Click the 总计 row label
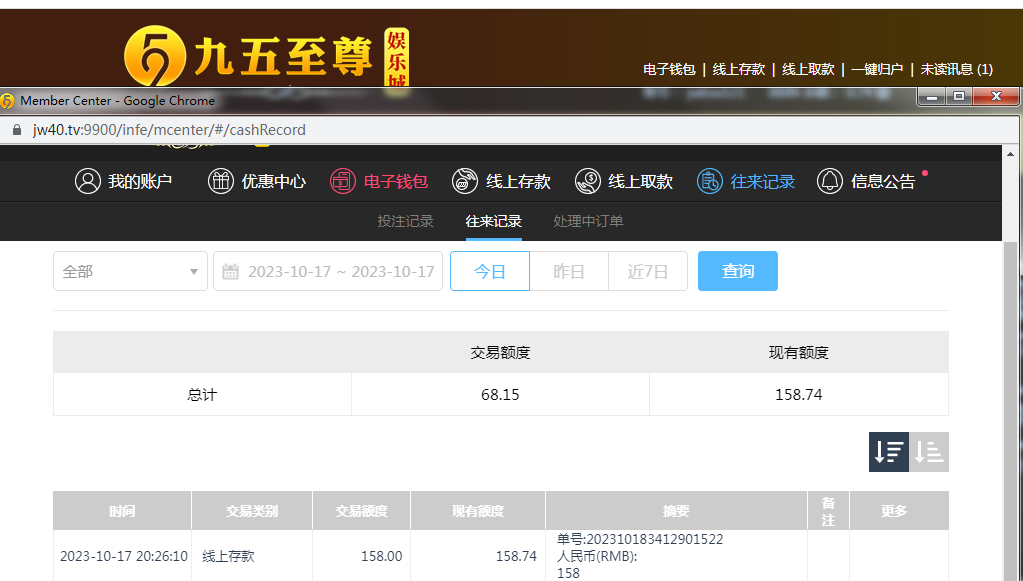This screenshot has height=581, width=1023. pos(202,395)
